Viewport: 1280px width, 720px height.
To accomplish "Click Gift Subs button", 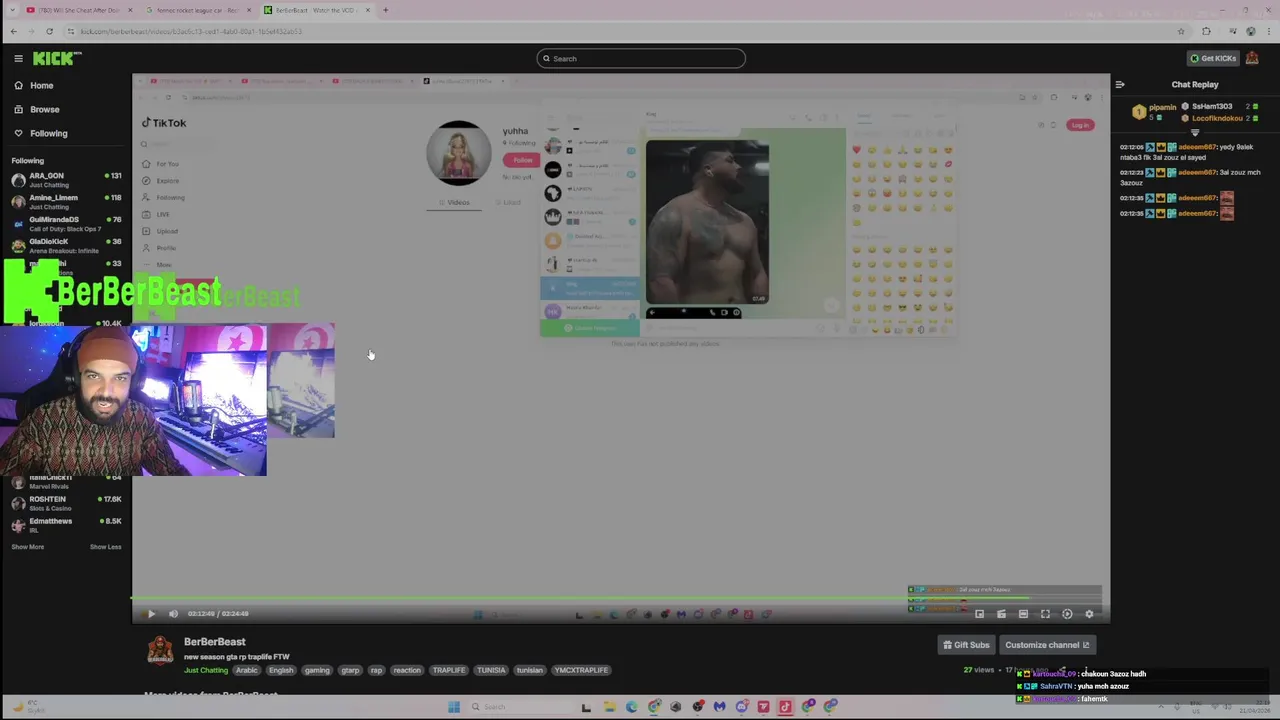I will [x=966, y=645].
